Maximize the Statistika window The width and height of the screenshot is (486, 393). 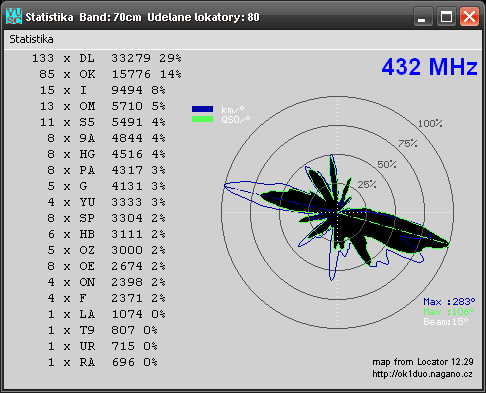[x=446, y=16]
